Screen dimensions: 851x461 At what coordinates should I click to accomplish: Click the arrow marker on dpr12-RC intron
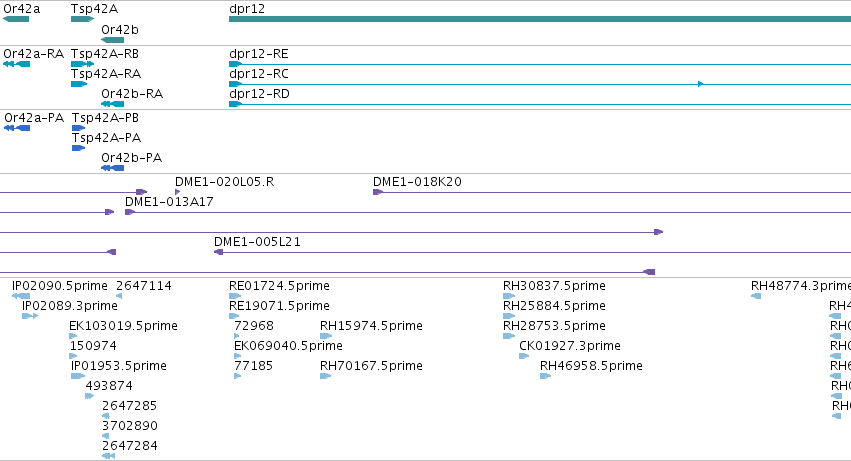tap(701, 84)
